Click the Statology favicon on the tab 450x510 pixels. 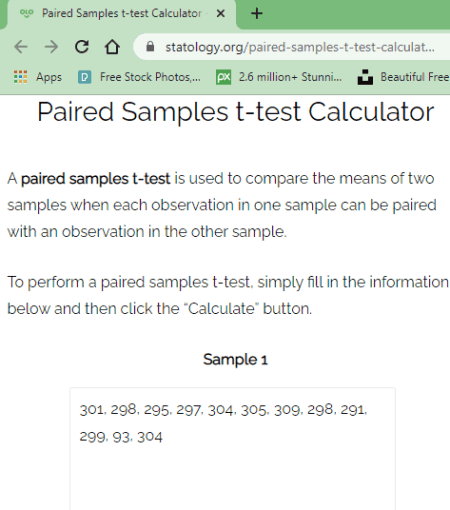[x=27, y=13]
